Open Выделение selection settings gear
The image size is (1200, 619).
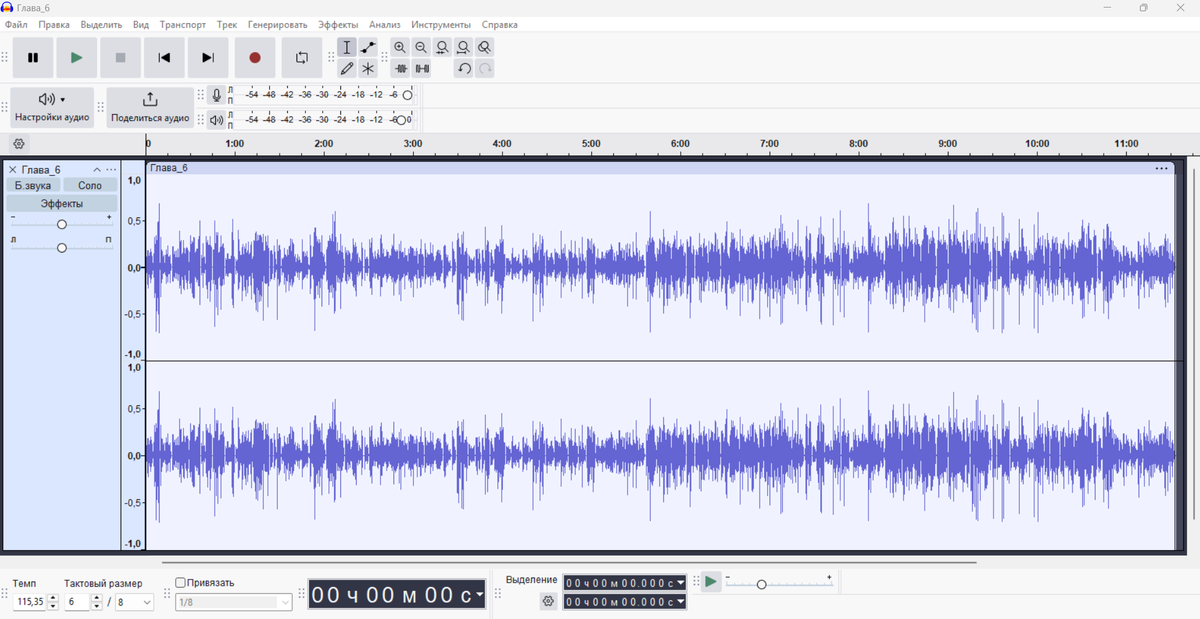coord(548,601)
